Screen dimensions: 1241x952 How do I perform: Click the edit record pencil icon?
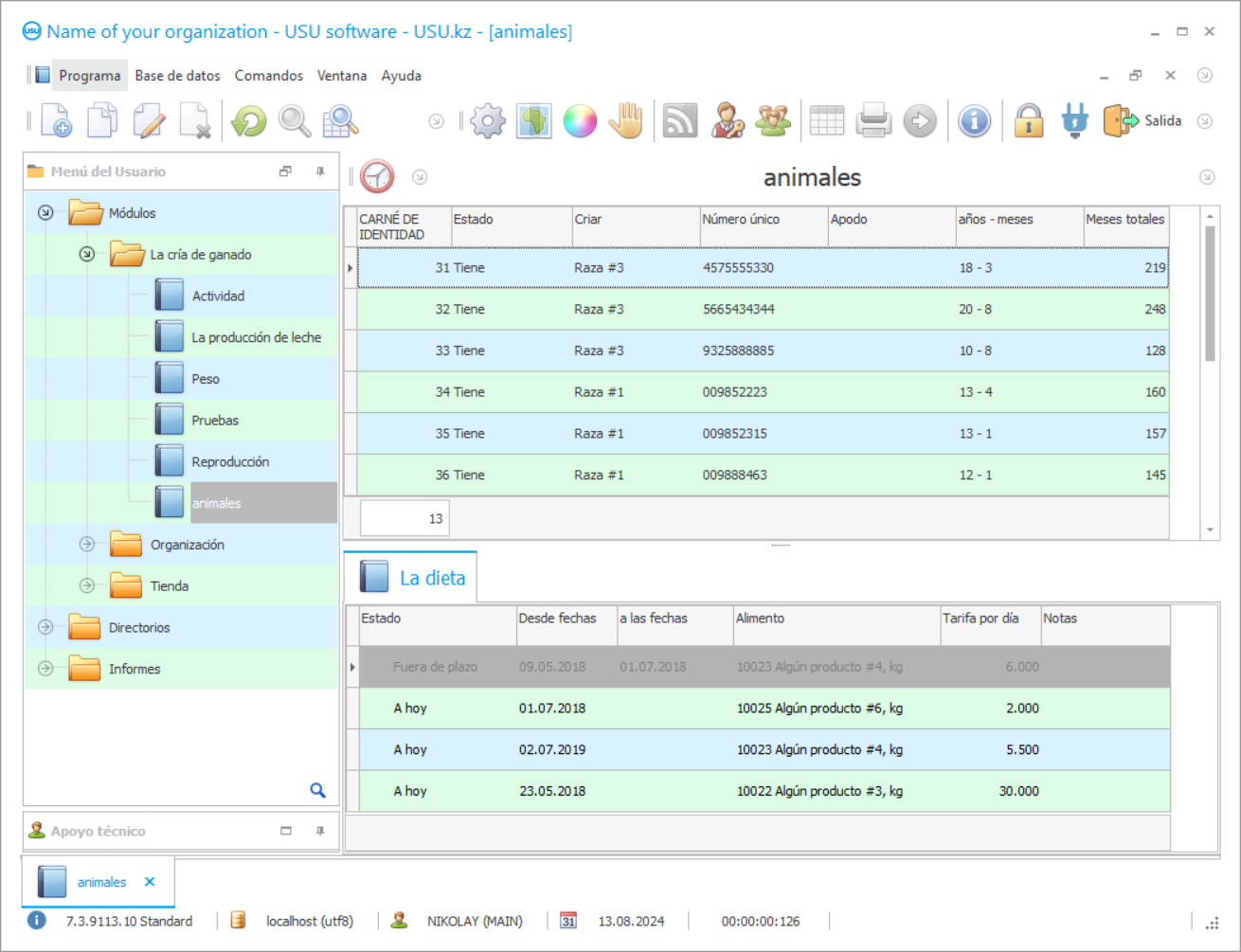click(149, 121)
